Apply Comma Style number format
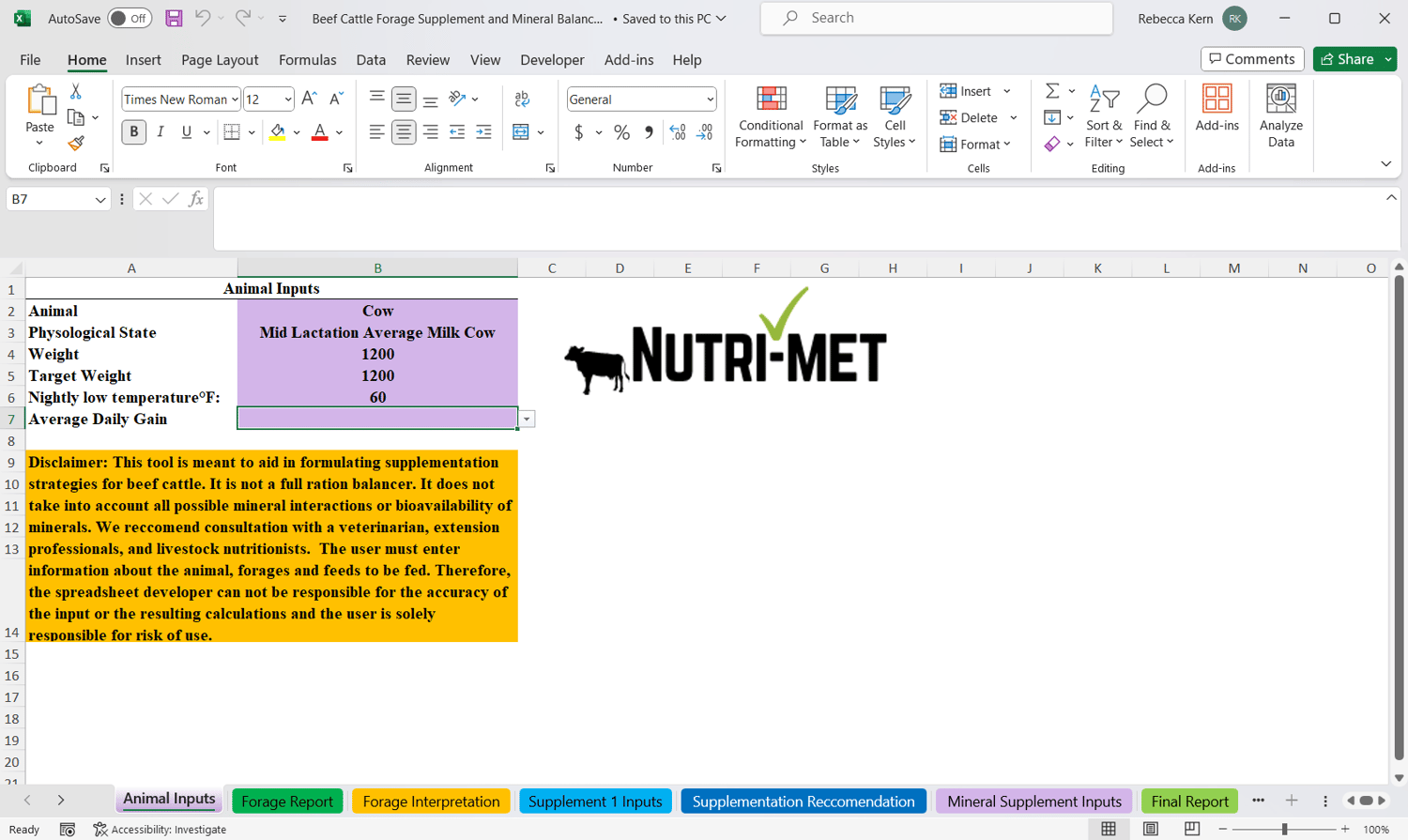 tap(649, 132)
